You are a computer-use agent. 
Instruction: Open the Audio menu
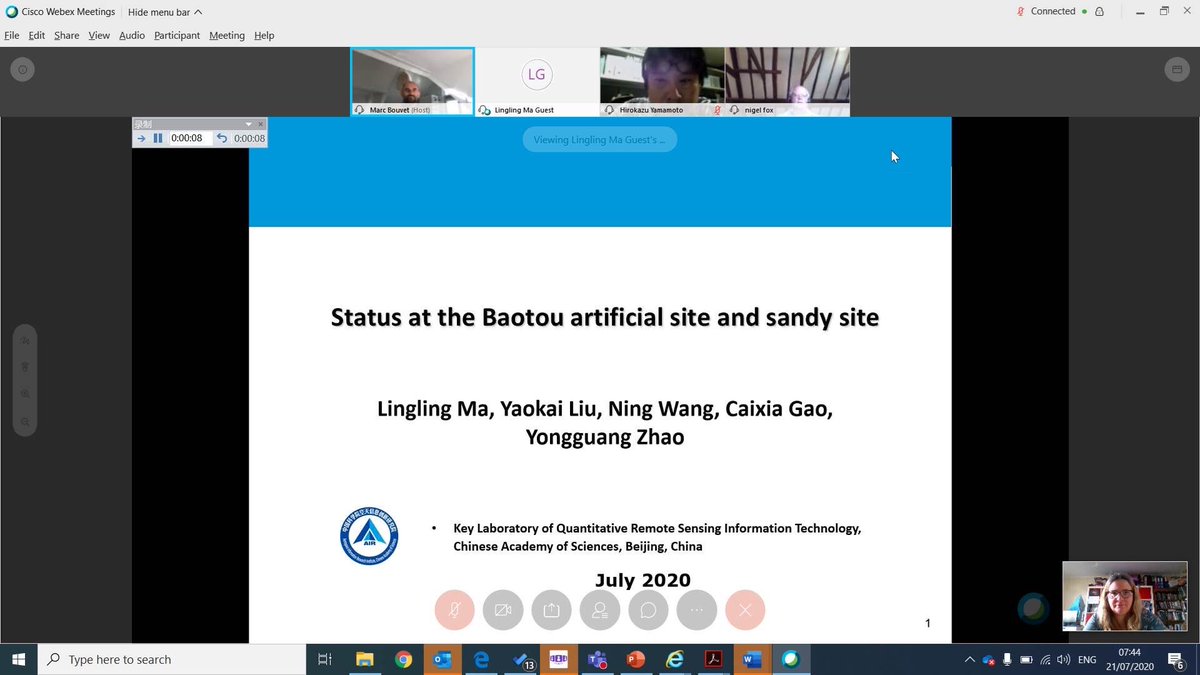tap(131, 35)
